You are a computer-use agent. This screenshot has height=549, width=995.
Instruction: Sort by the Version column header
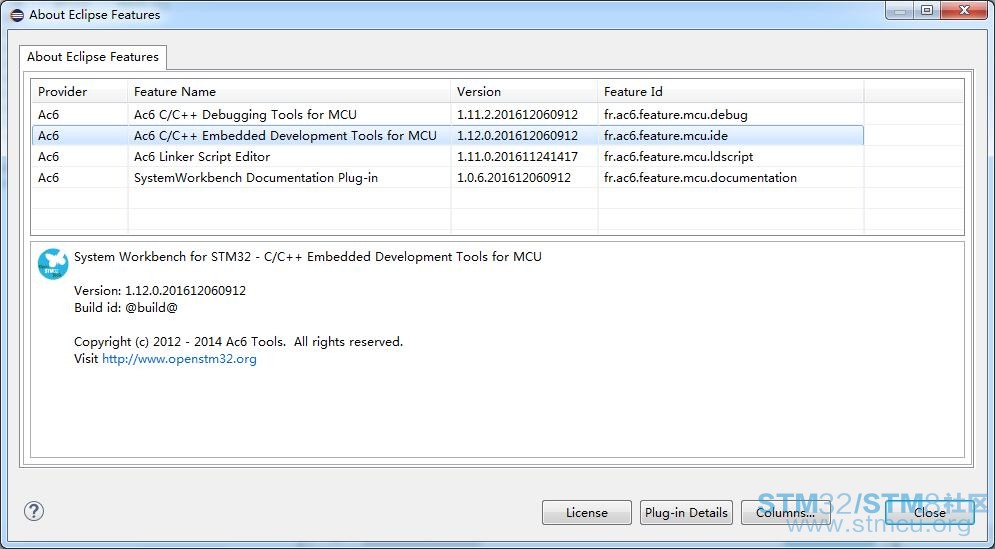524,91
